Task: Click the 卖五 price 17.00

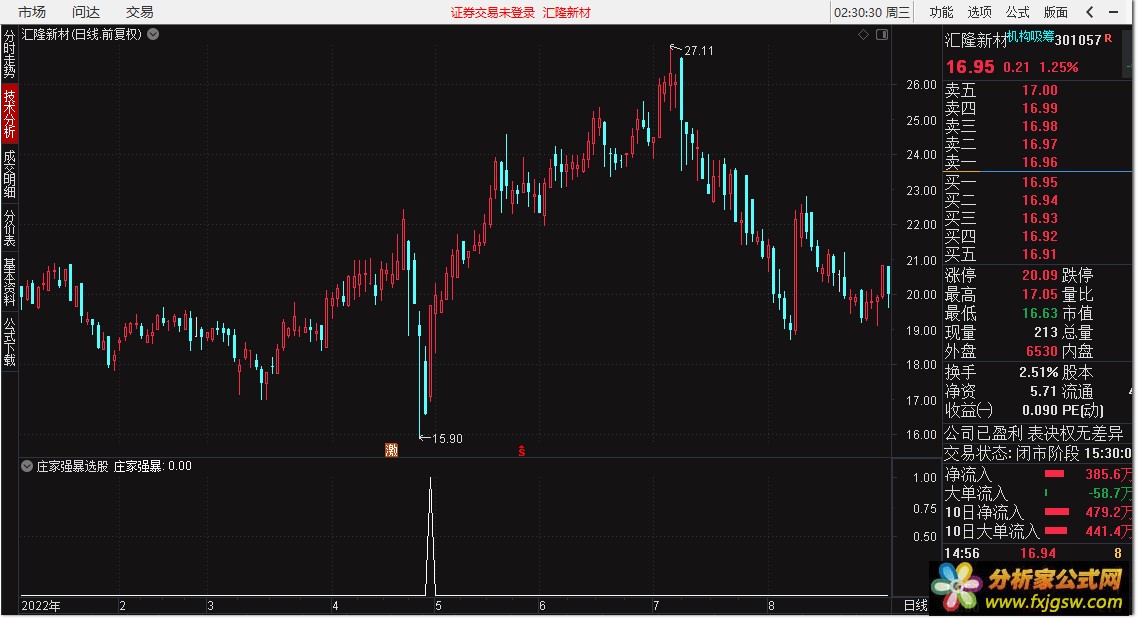Action: [x=1039, y=91]
